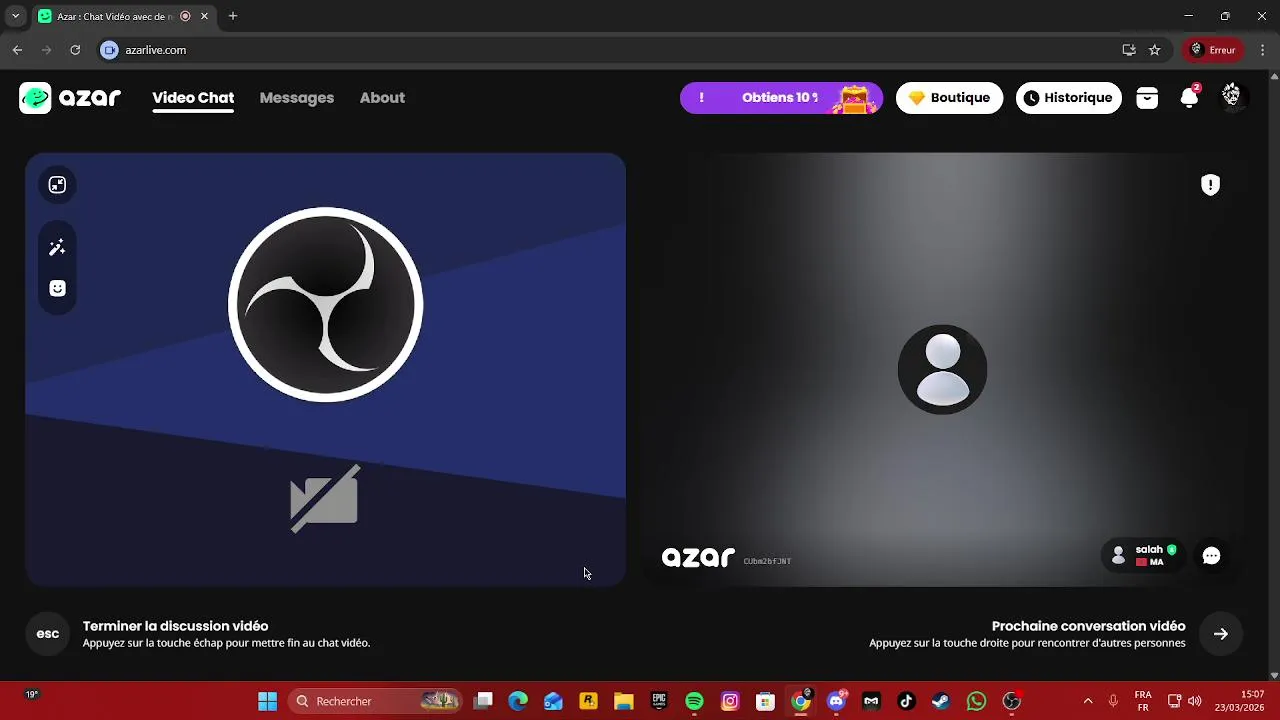The height and width of the screenshot is (720, 1280).
Task: Open the Boutique shop
Action: (949, 98)
